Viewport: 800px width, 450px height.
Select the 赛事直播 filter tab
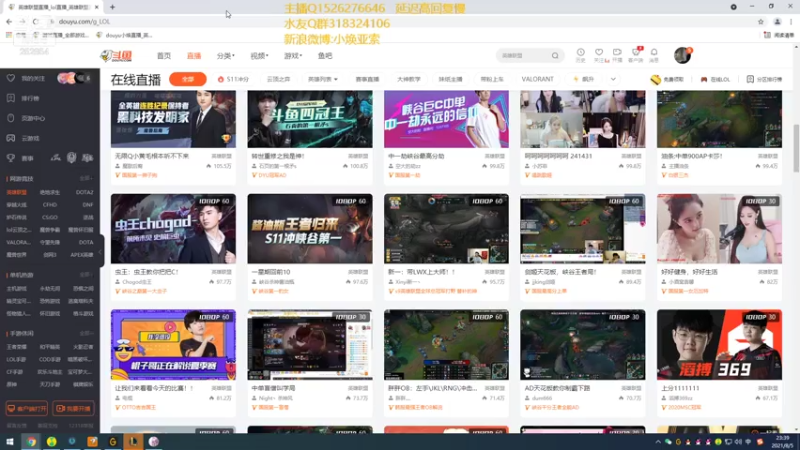tap(367, 79)
